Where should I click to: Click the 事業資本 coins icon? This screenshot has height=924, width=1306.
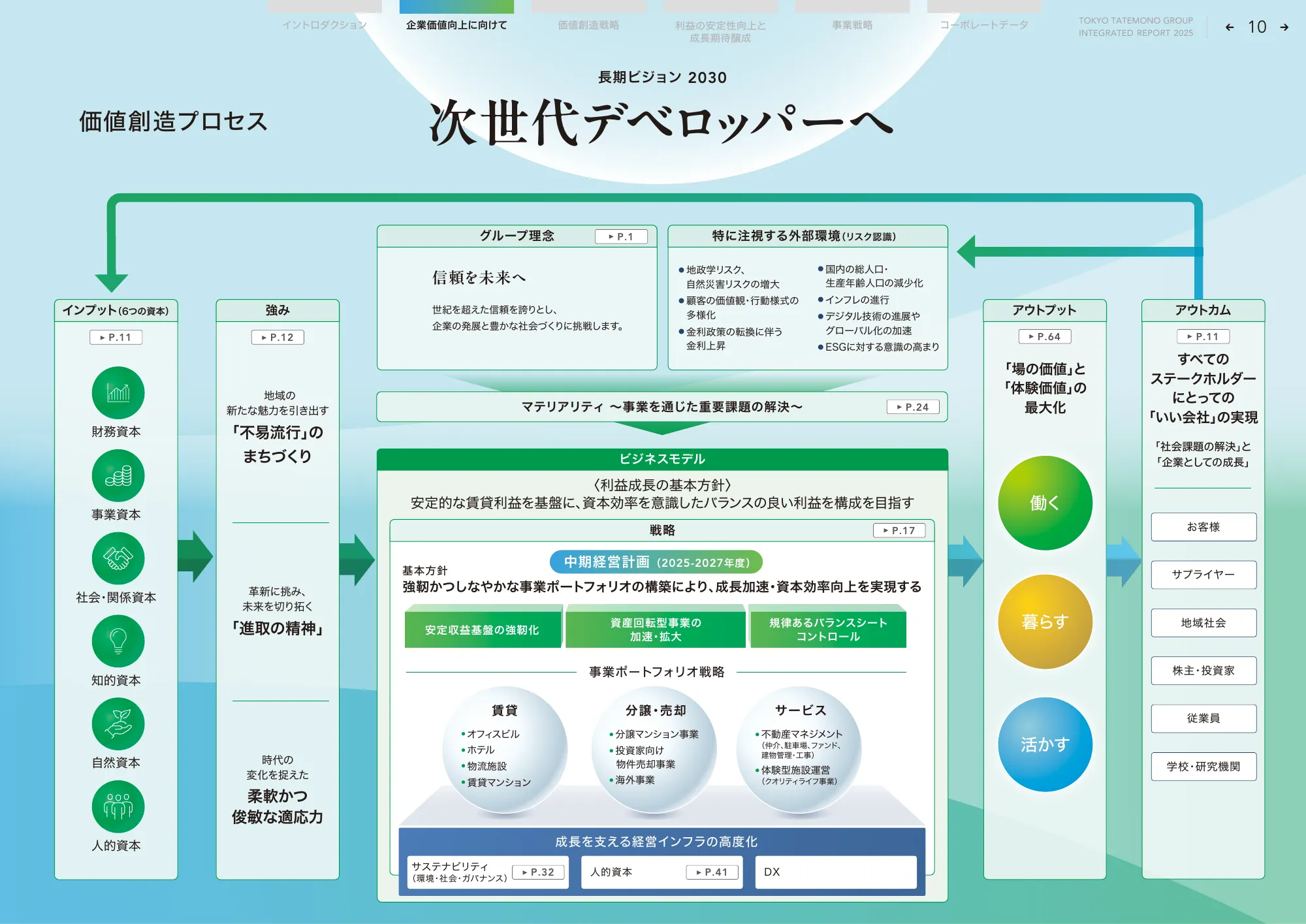click(118, 476)
